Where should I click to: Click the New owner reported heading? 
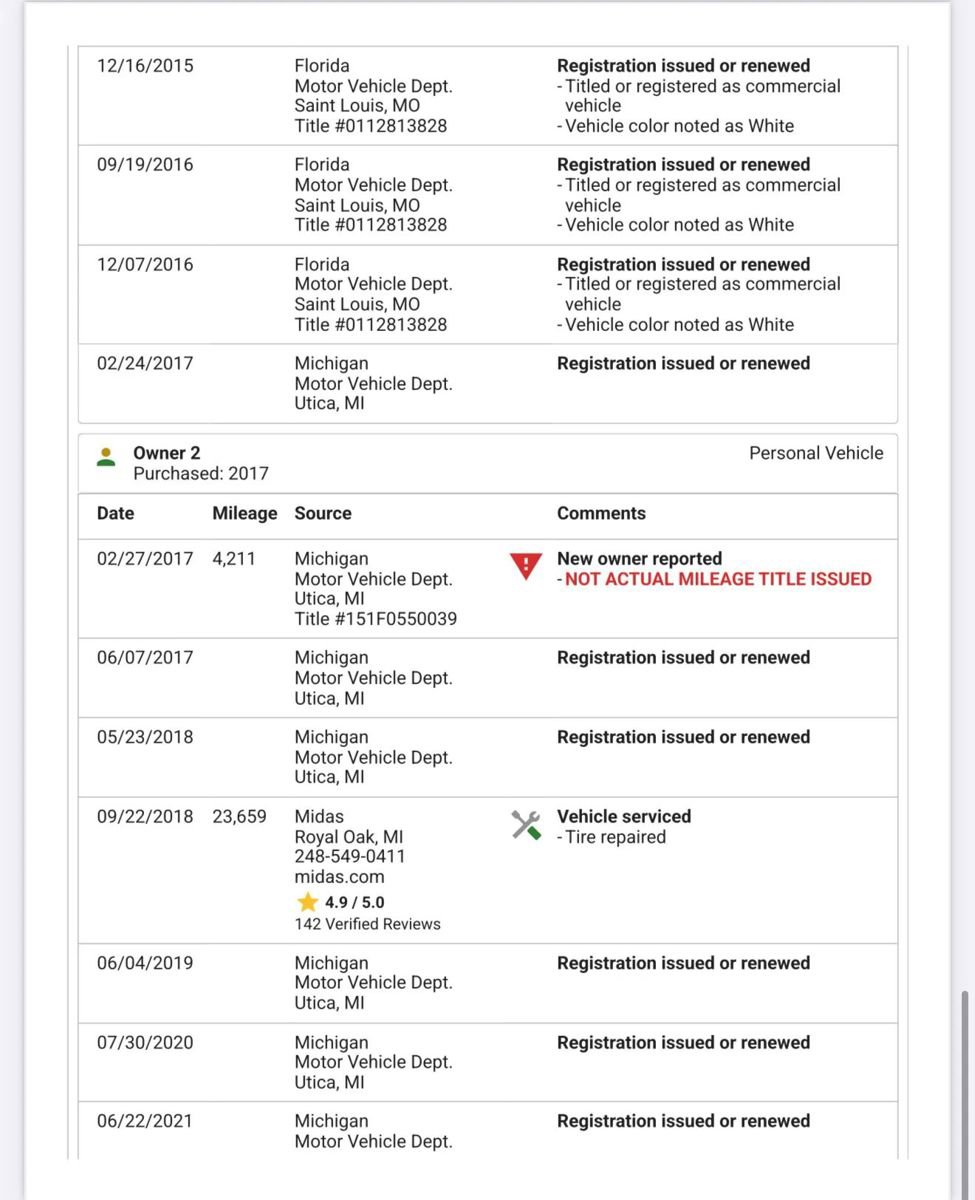tap(639, 559)
